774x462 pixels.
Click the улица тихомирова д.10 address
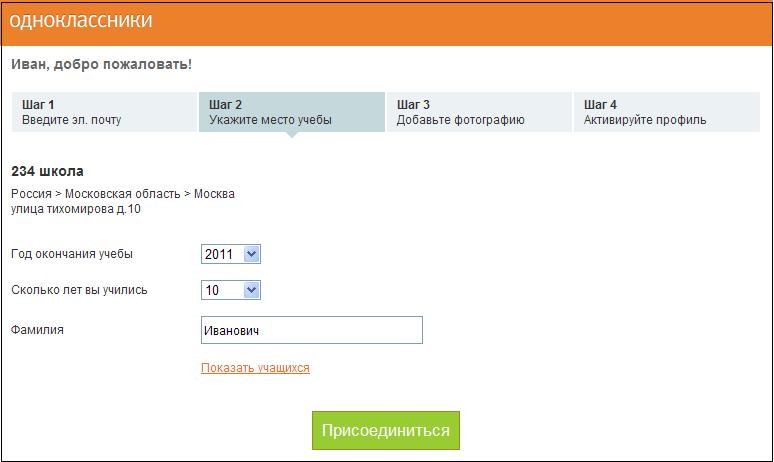pos(76,209)
